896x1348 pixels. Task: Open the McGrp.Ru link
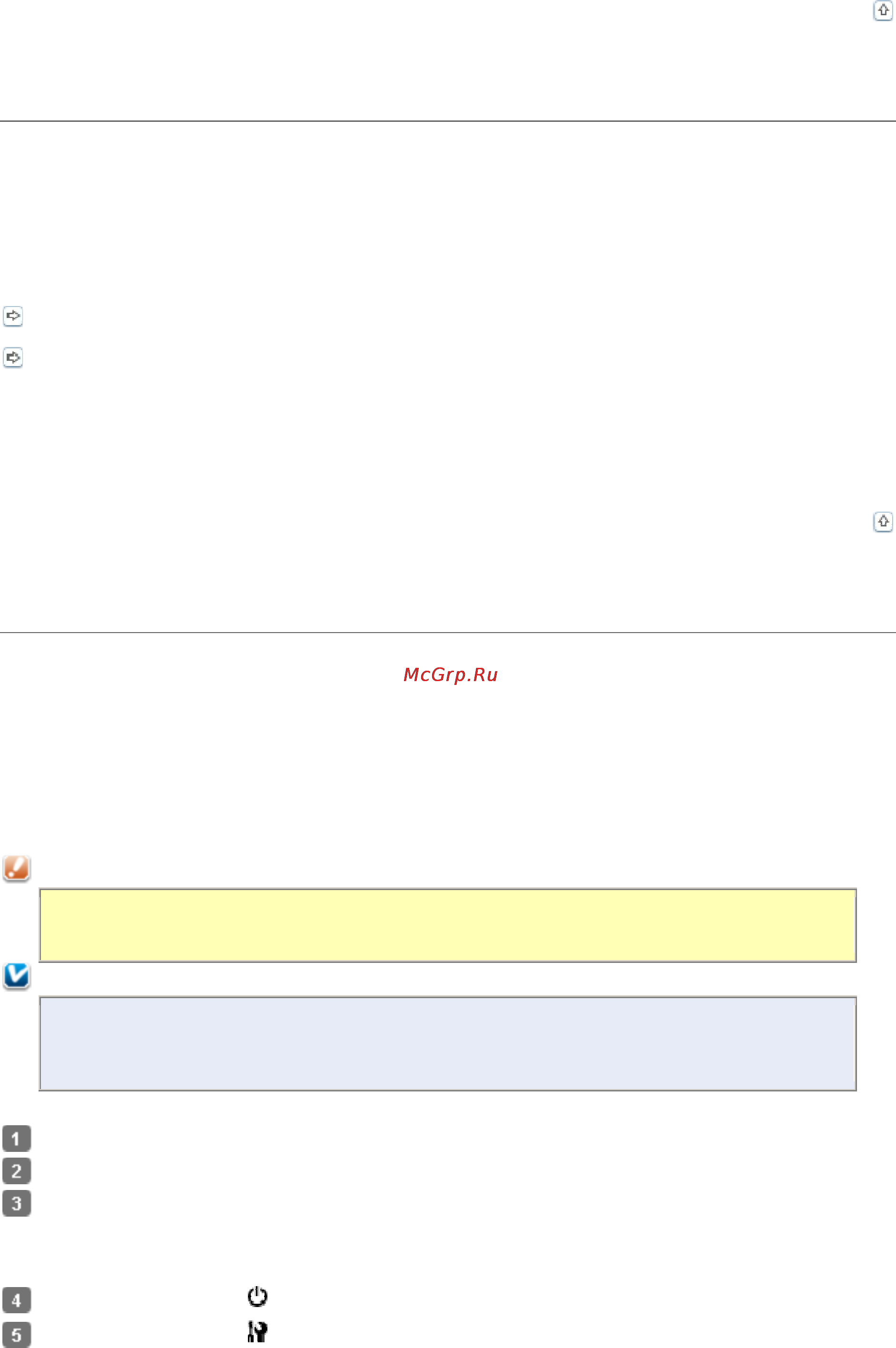pyautogui.click(x=450, y=675)
